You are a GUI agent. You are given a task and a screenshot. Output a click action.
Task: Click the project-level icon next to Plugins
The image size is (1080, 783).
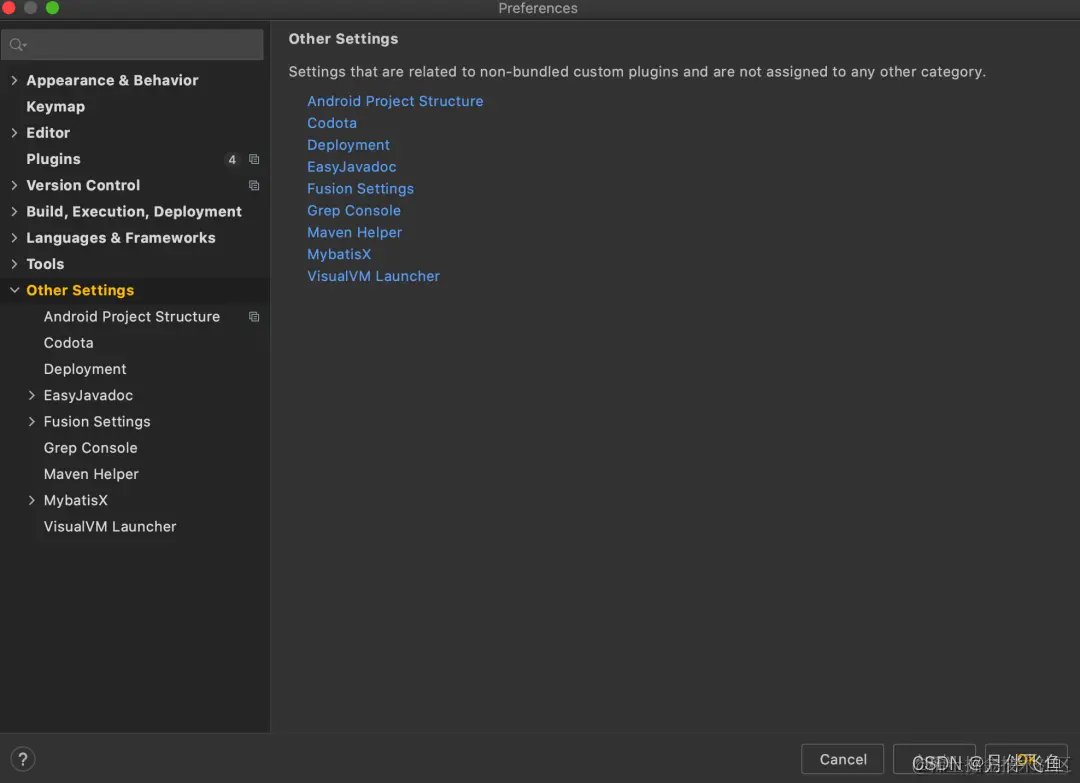pos(254,159)
